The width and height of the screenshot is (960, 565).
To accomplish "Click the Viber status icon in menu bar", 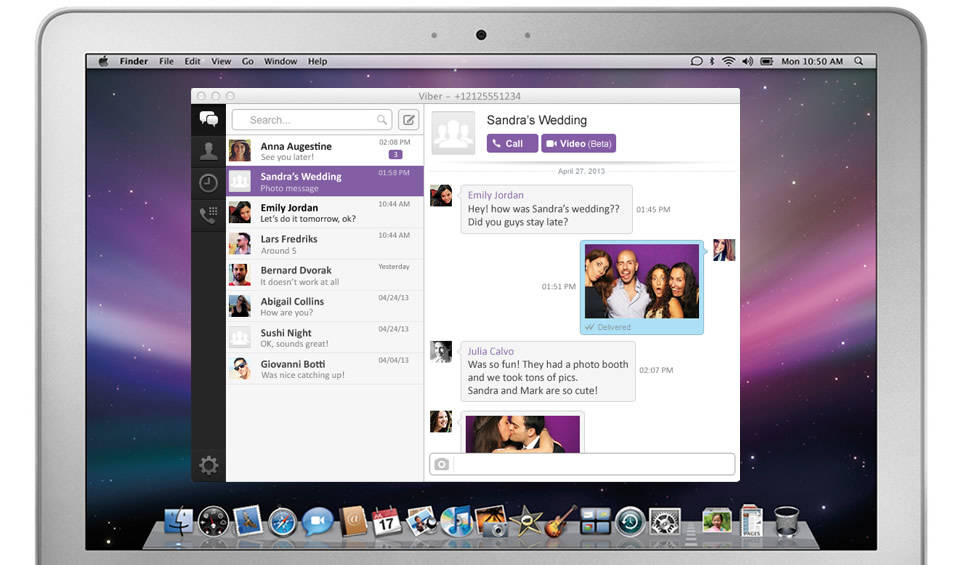I will (x=696, y=61).
